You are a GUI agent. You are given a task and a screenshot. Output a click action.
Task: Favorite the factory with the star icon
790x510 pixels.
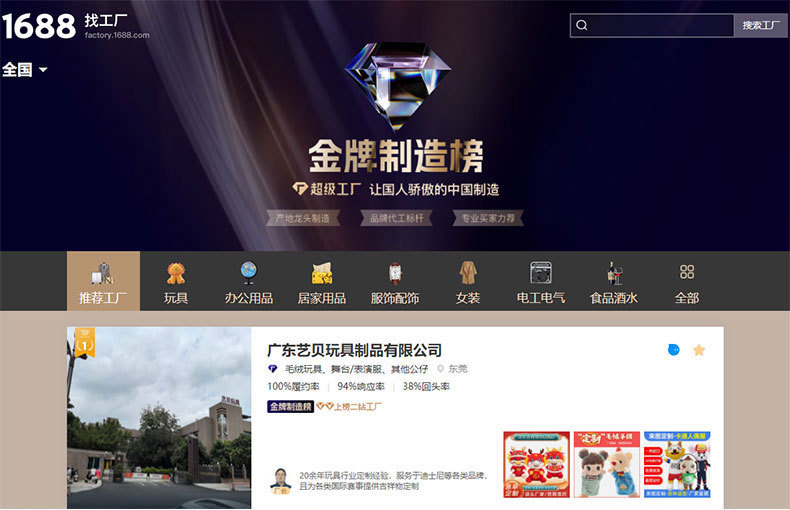tap(699, 350)
